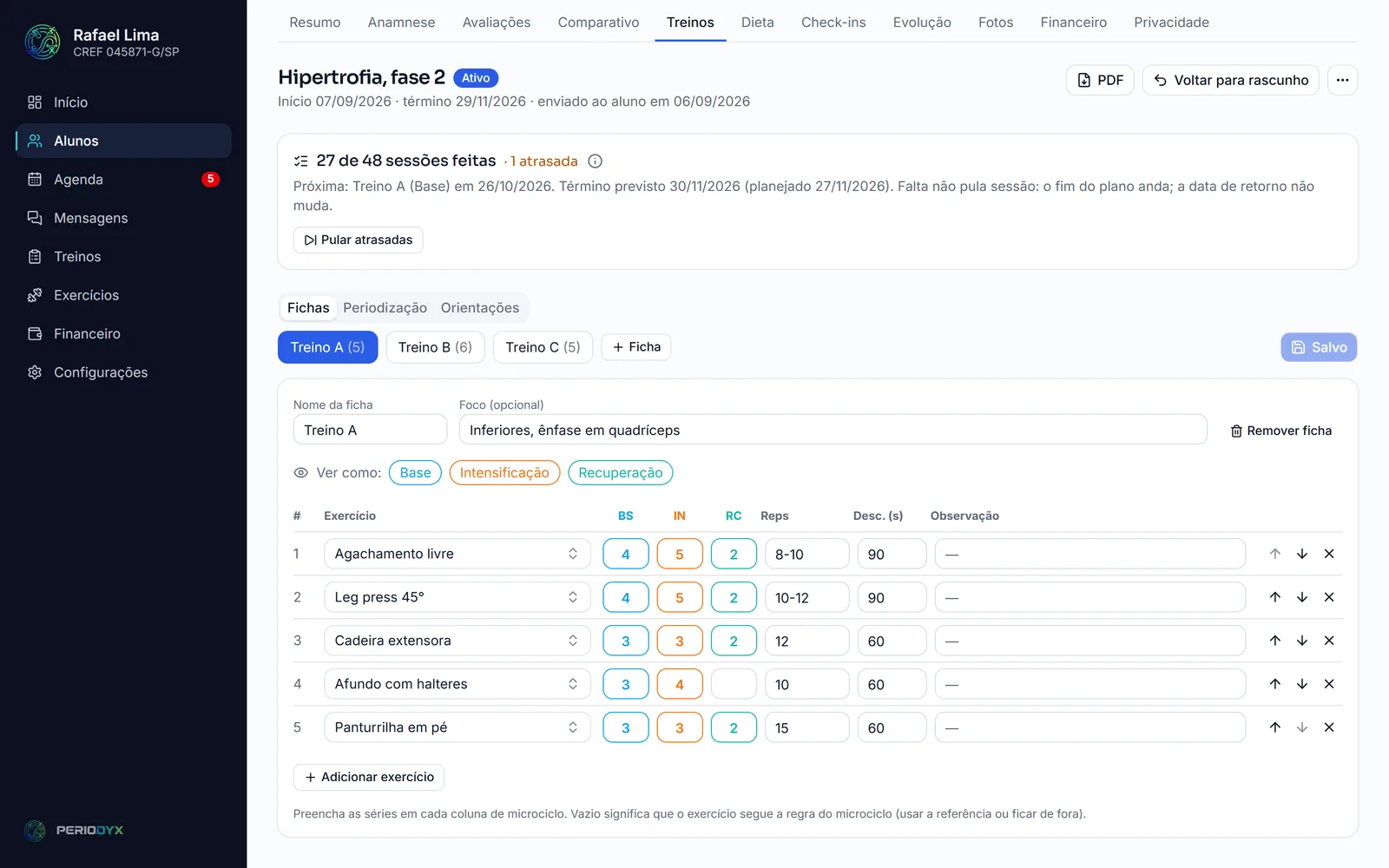1389x868 pixels.
Task: Click Voltar para rascunho
Action: (1231, 80)
